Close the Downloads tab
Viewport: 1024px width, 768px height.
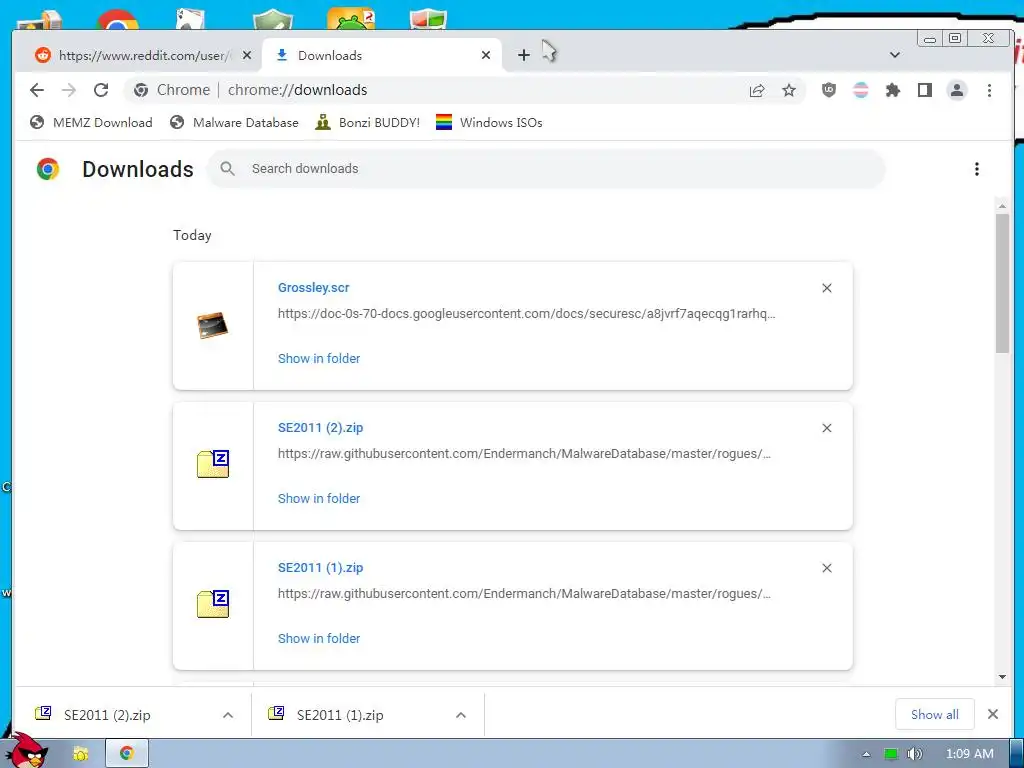pyautogui.click(x=486, y=56)
